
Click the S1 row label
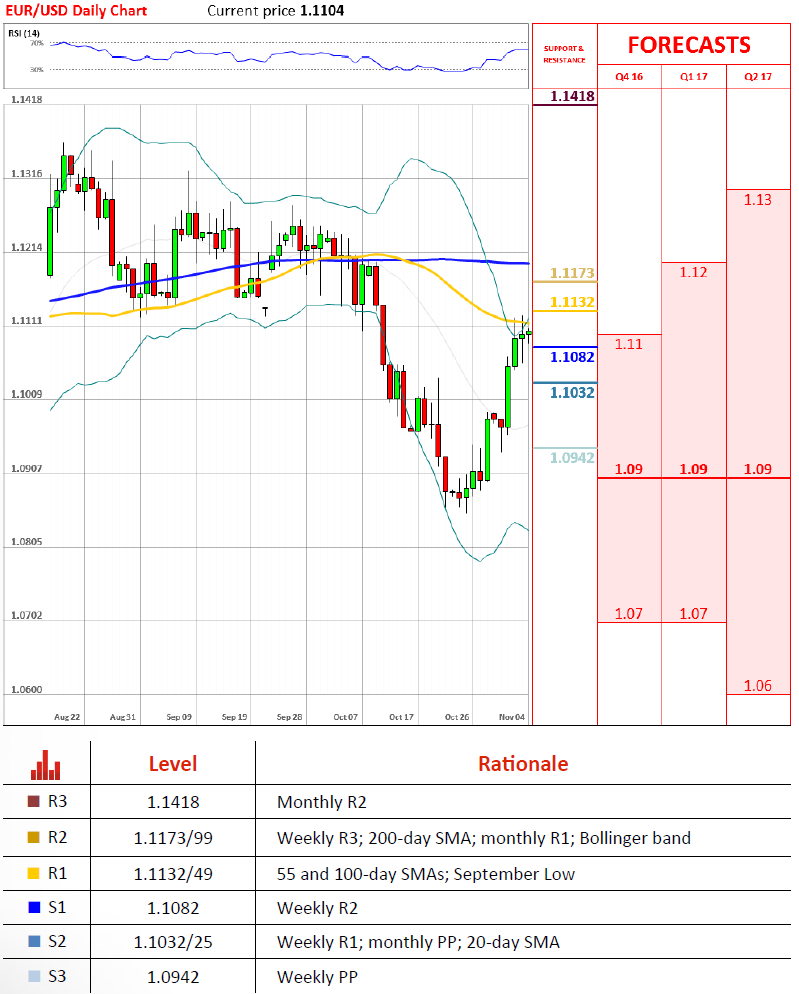(x=57, y=908)
